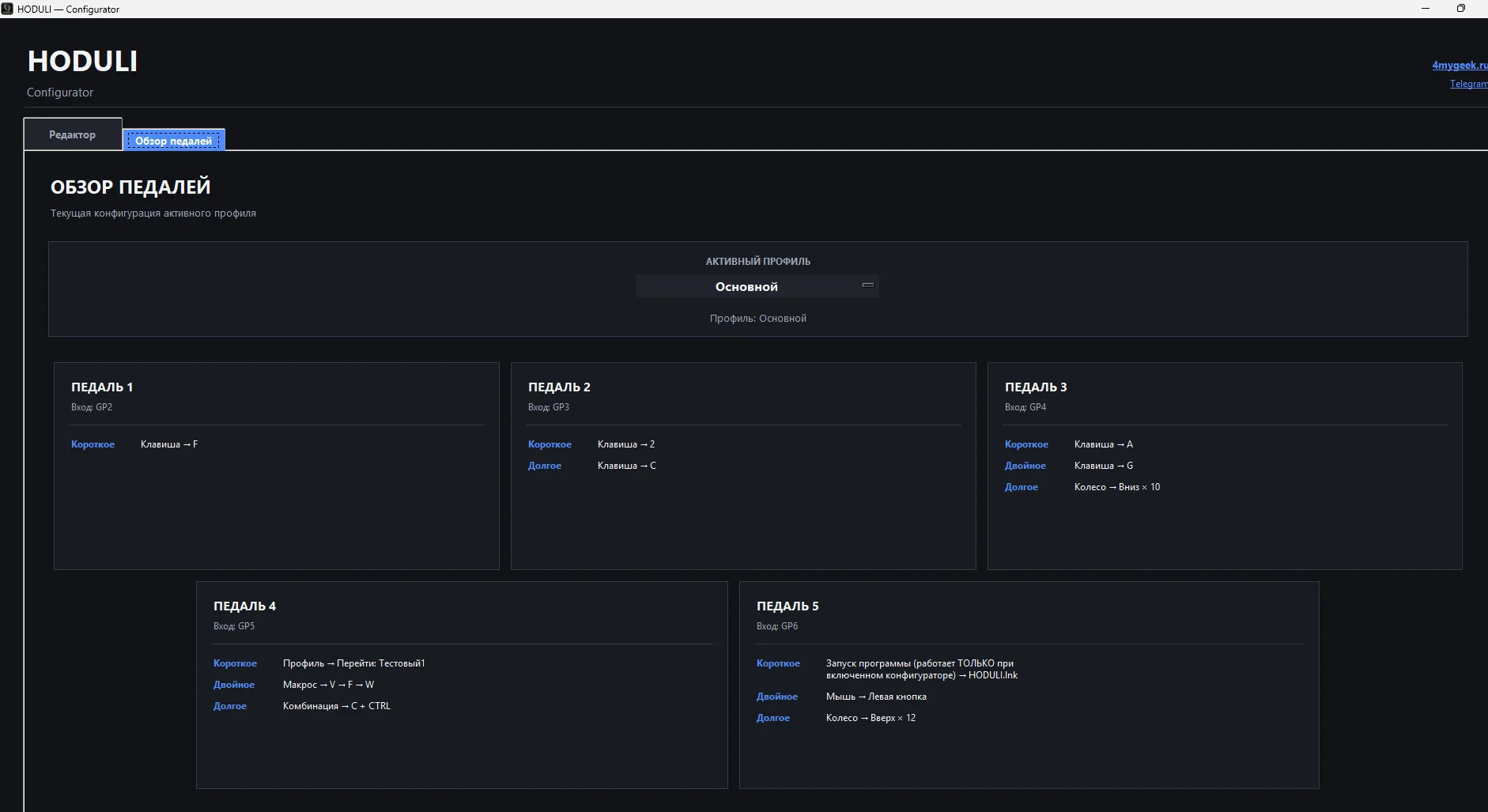1488x812 pixels.
Task: Click the Двойное label in Педаль 5
Action: pyautogui.click(x=777, y=697)
